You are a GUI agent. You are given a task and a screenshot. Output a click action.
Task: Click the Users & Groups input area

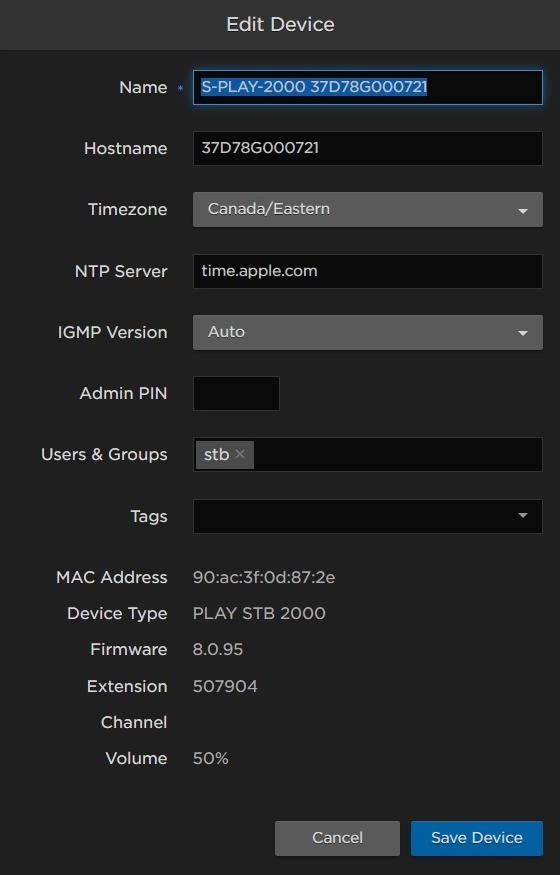click(x=368, y=454)
